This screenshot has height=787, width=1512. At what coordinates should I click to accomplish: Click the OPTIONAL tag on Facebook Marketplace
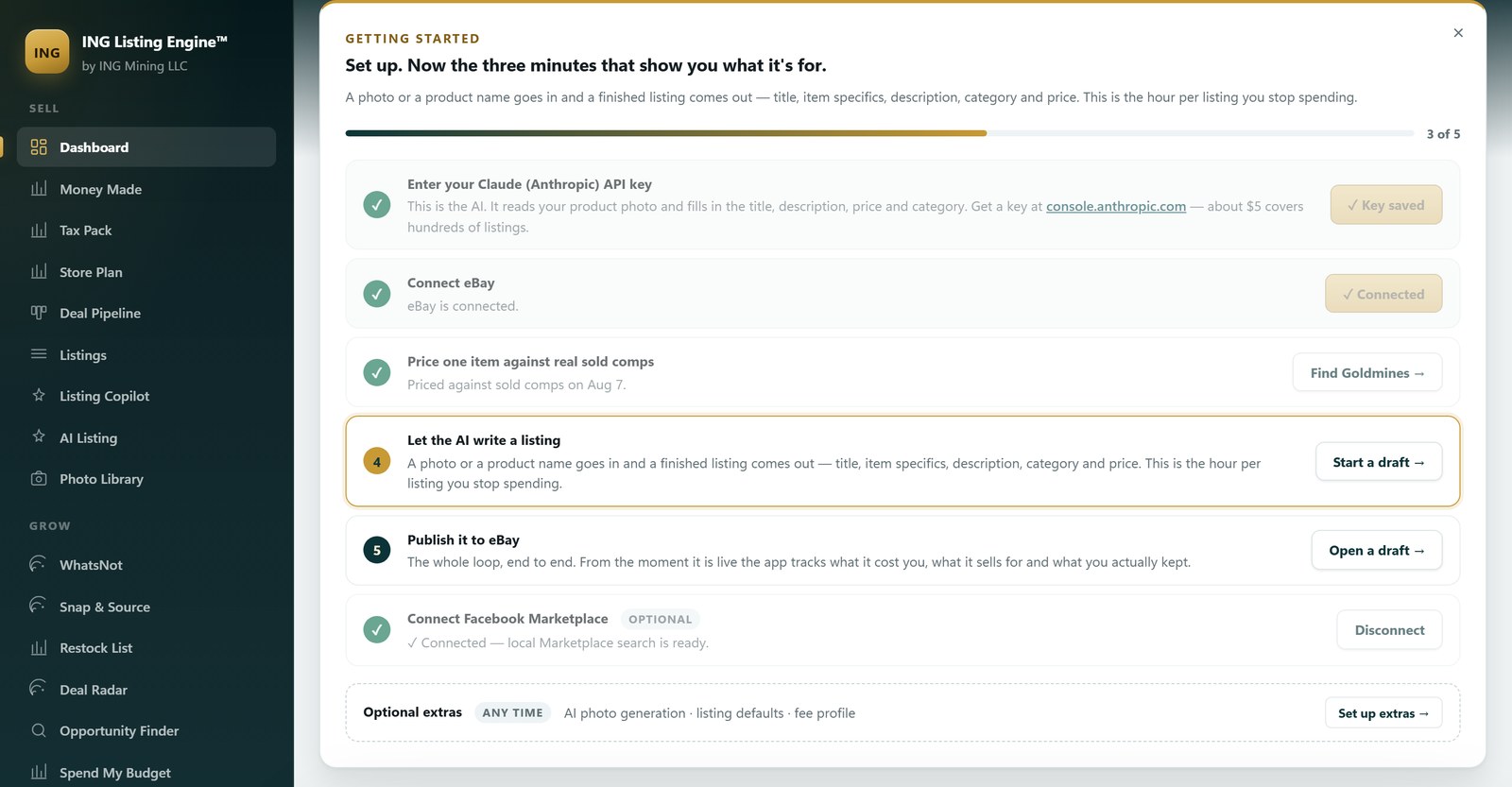661,619
